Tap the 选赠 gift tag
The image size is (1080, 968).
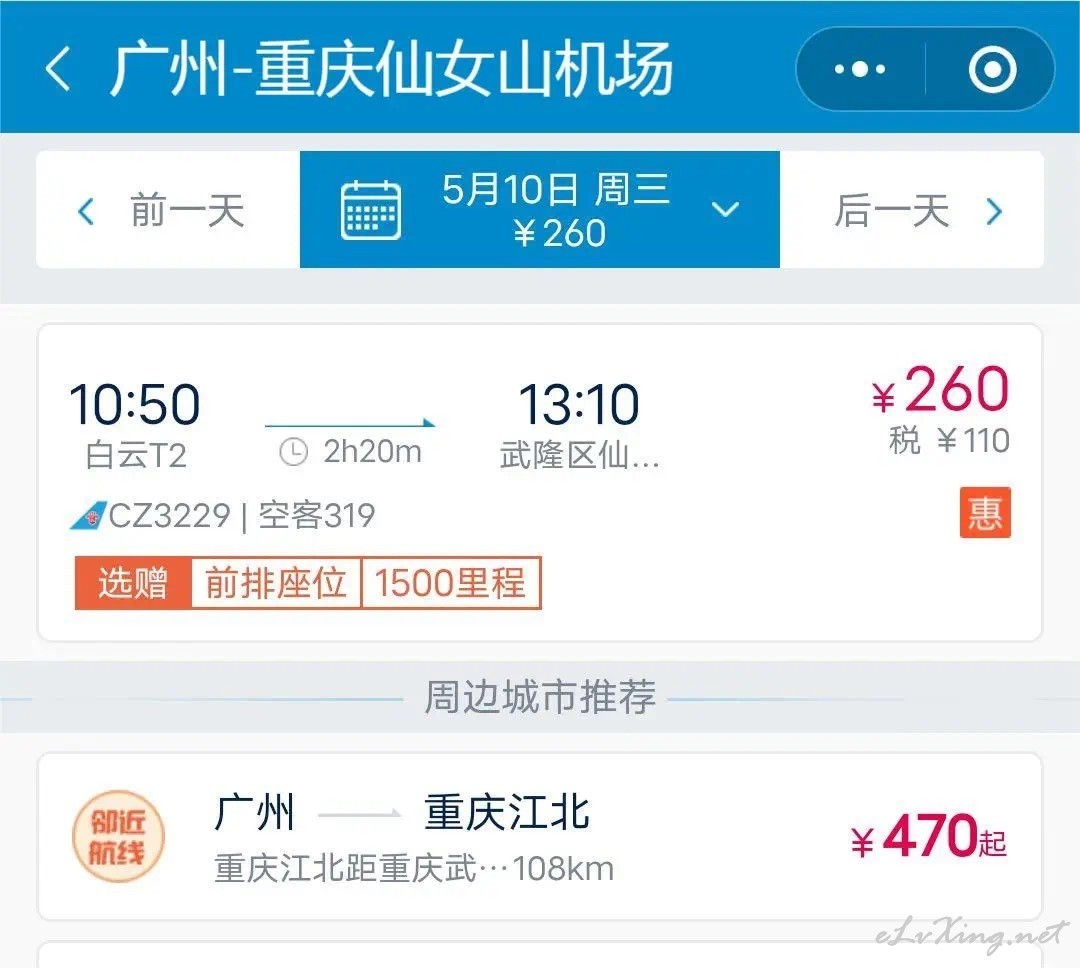133,583
